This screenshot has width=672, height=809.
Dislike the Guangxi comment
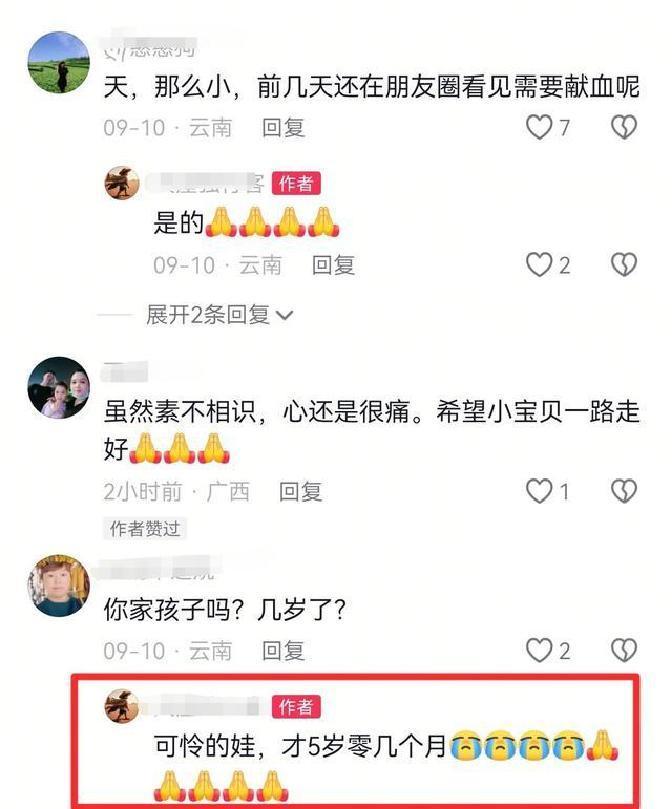(624, 491)
